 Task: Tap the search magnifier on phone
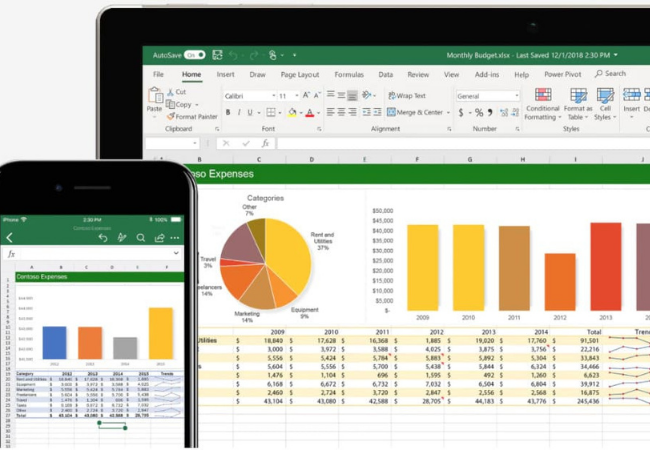[x=140, y=238]
